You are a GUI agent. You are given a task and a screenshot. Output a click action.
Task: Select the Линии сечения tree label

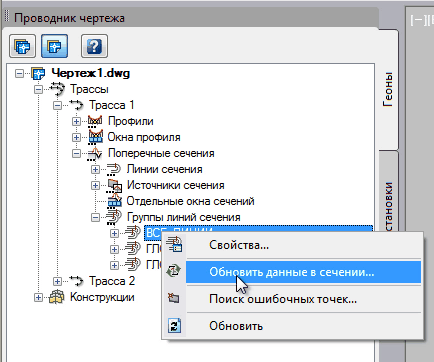point(165,169)
